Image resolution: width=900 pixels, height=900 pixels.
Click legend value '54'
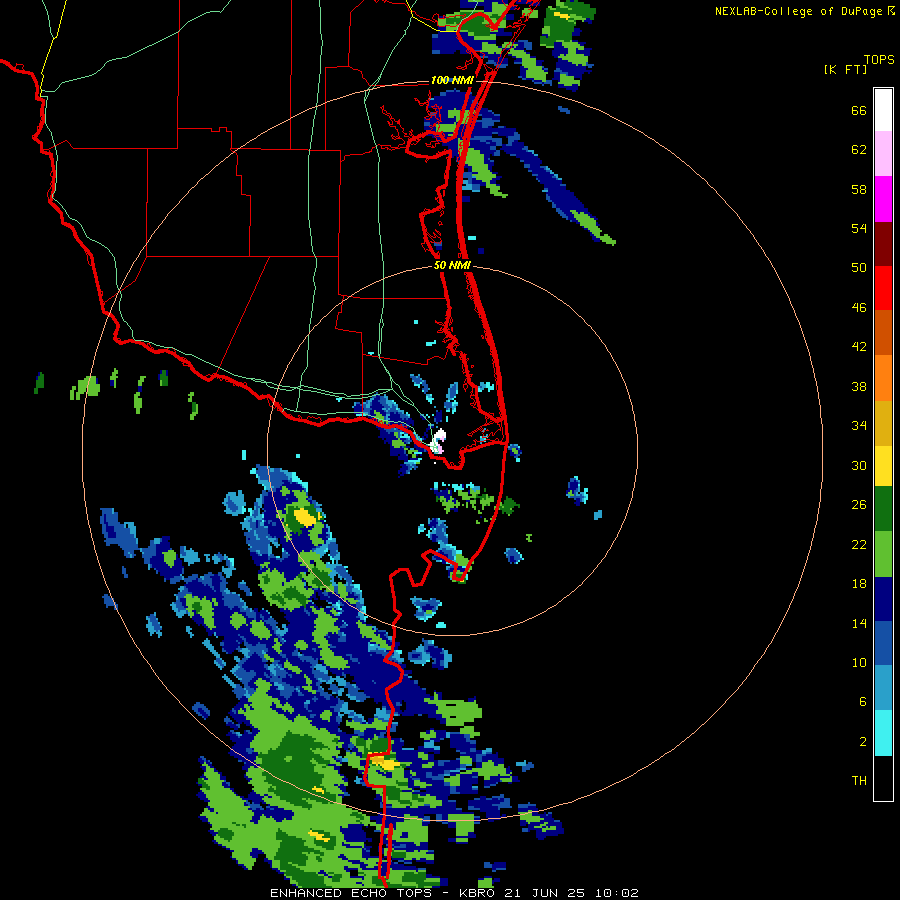(859, 228)
